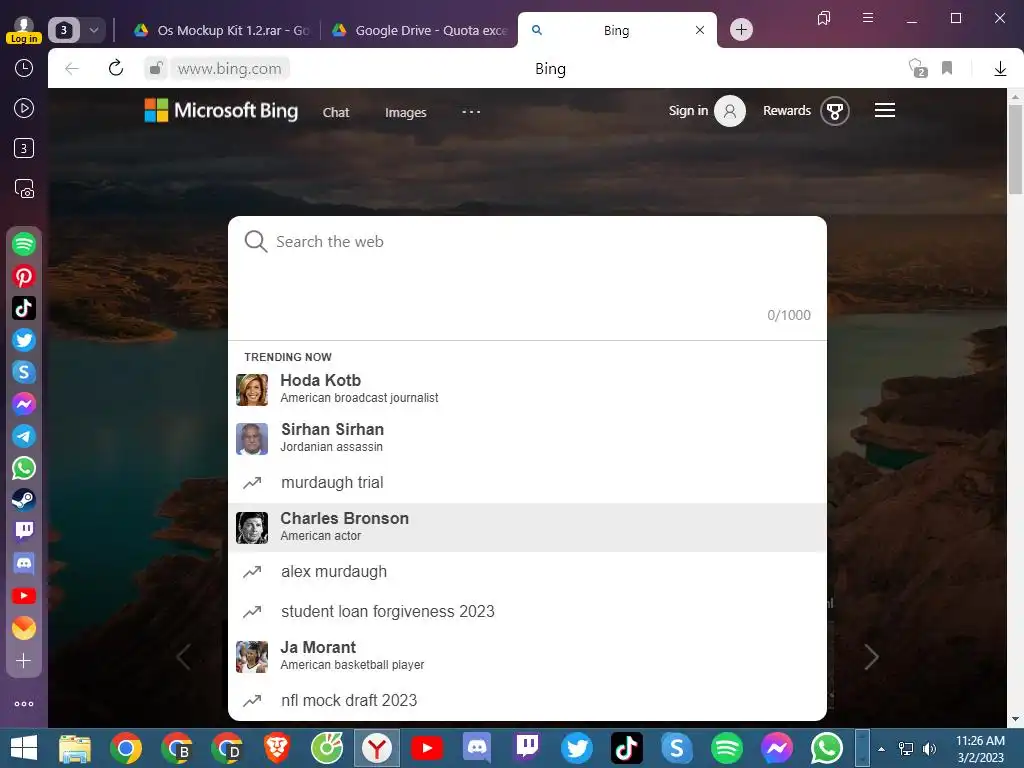This screenshot has height=768, width=1024.
Task: Switch to Os Mockup Kit 1.2.rar tab
Action: (221, 30)
